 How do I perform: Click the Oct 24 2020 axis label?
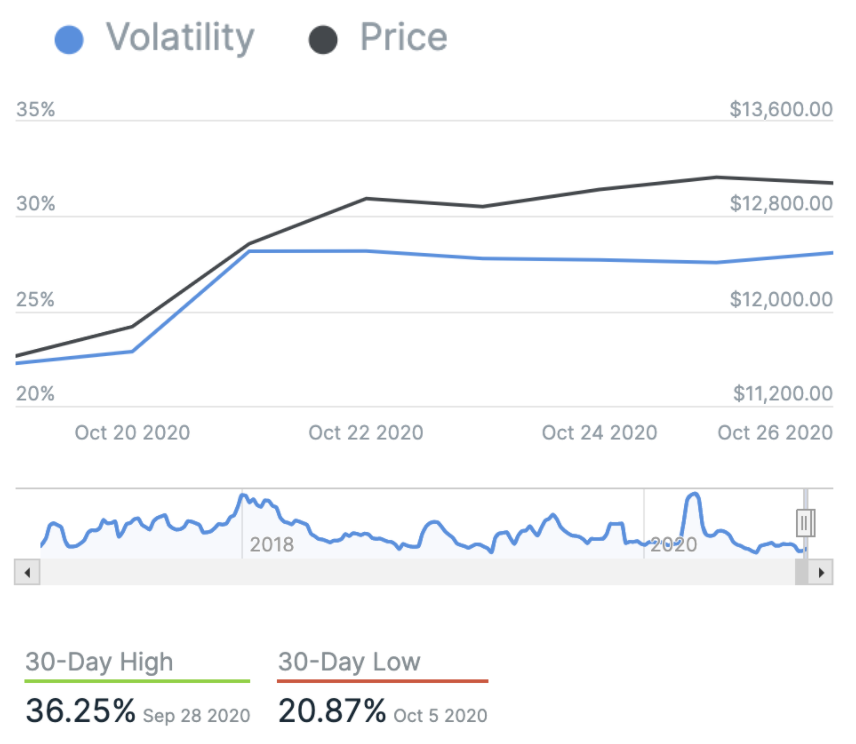(x=600, y=433)
